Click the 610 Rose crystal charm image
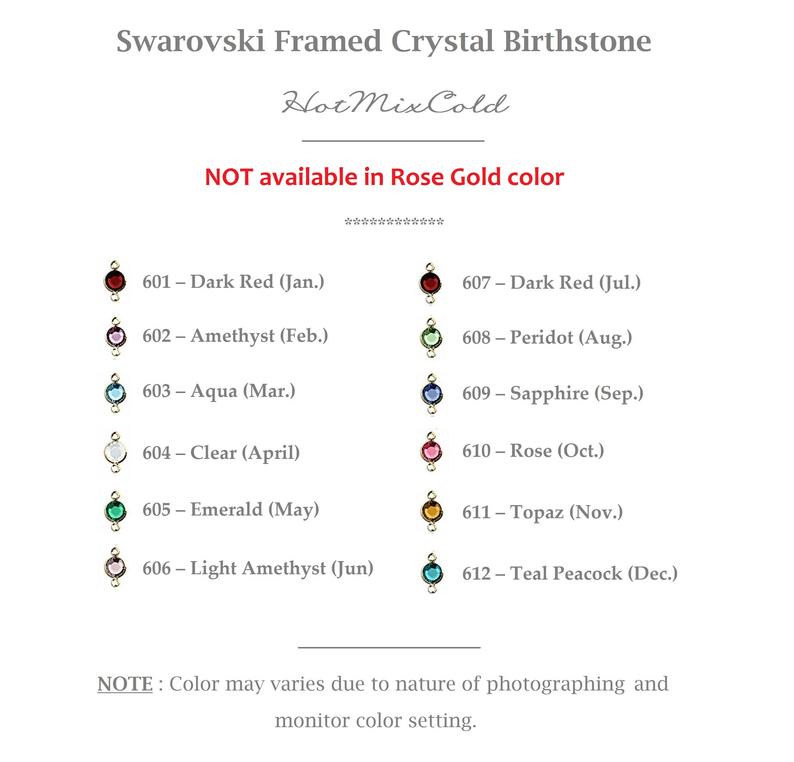This screenshot has height=762, width=794. point(430,452)
